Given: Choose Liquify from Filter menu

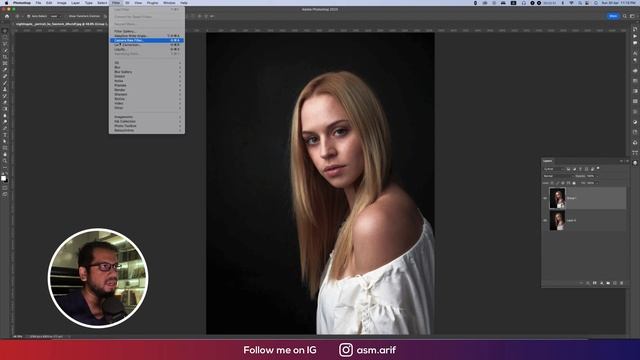Looking at the screenshot, I should click(147, 49).
